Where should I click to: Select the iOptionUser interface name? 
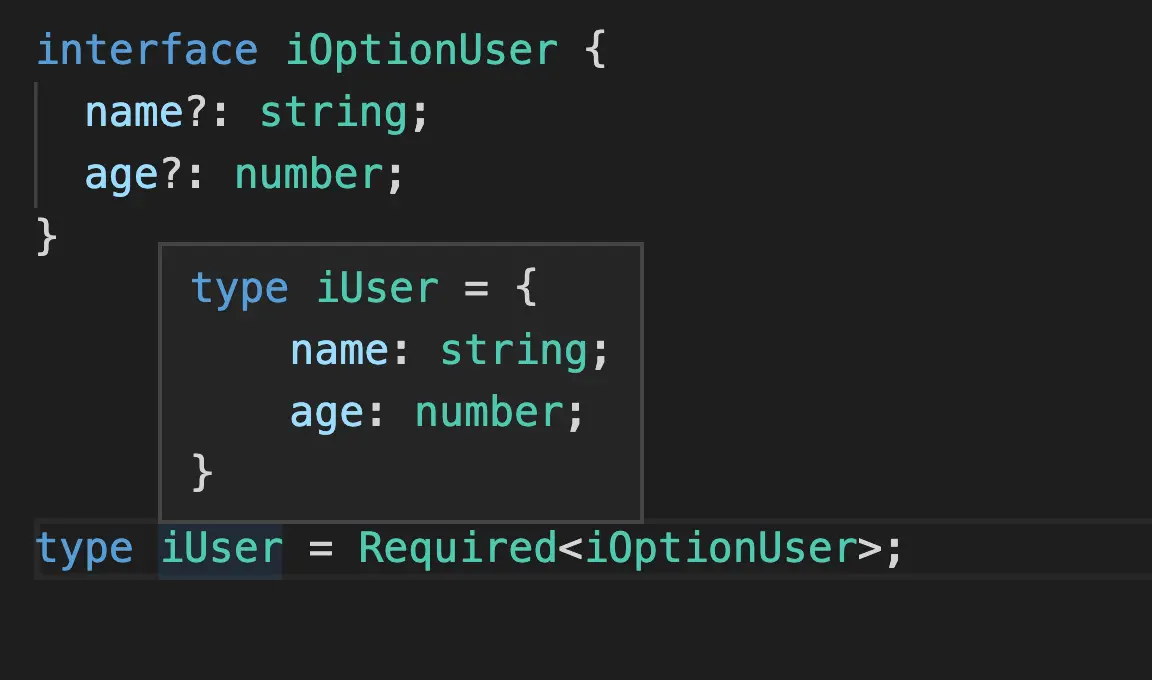422,50
